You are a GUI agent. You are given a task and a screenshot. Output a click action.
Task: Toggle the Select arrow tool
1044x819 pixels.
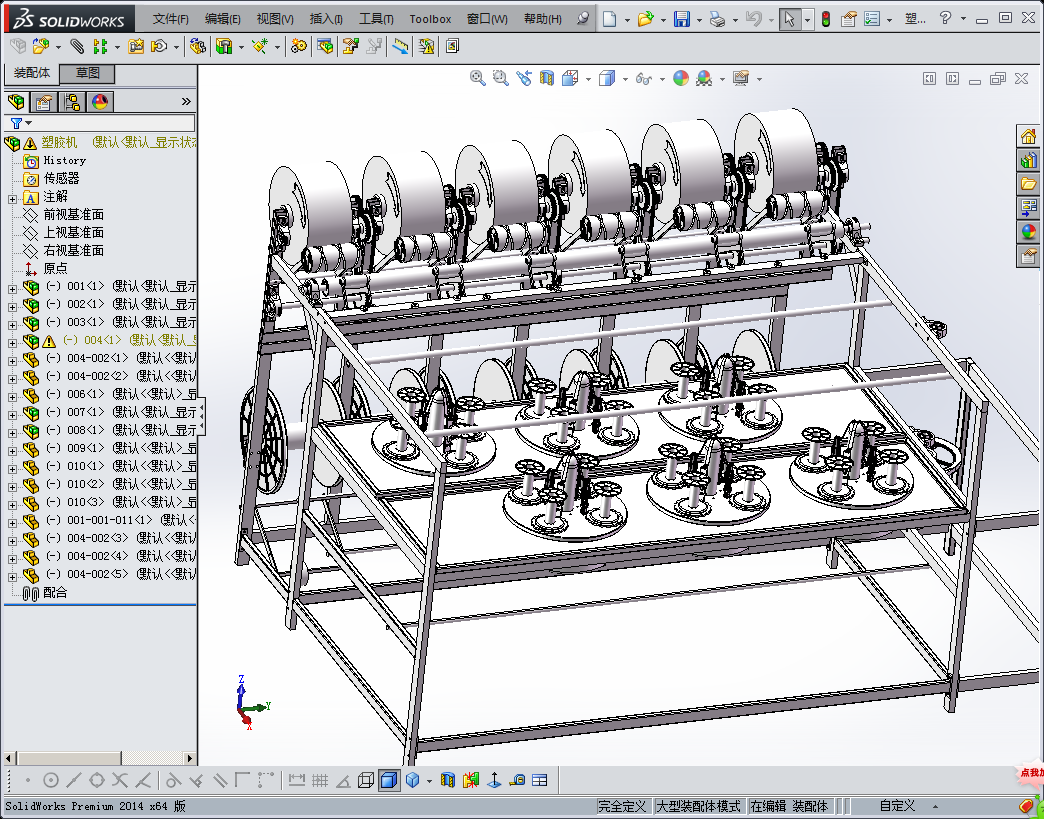pos(789,19)
